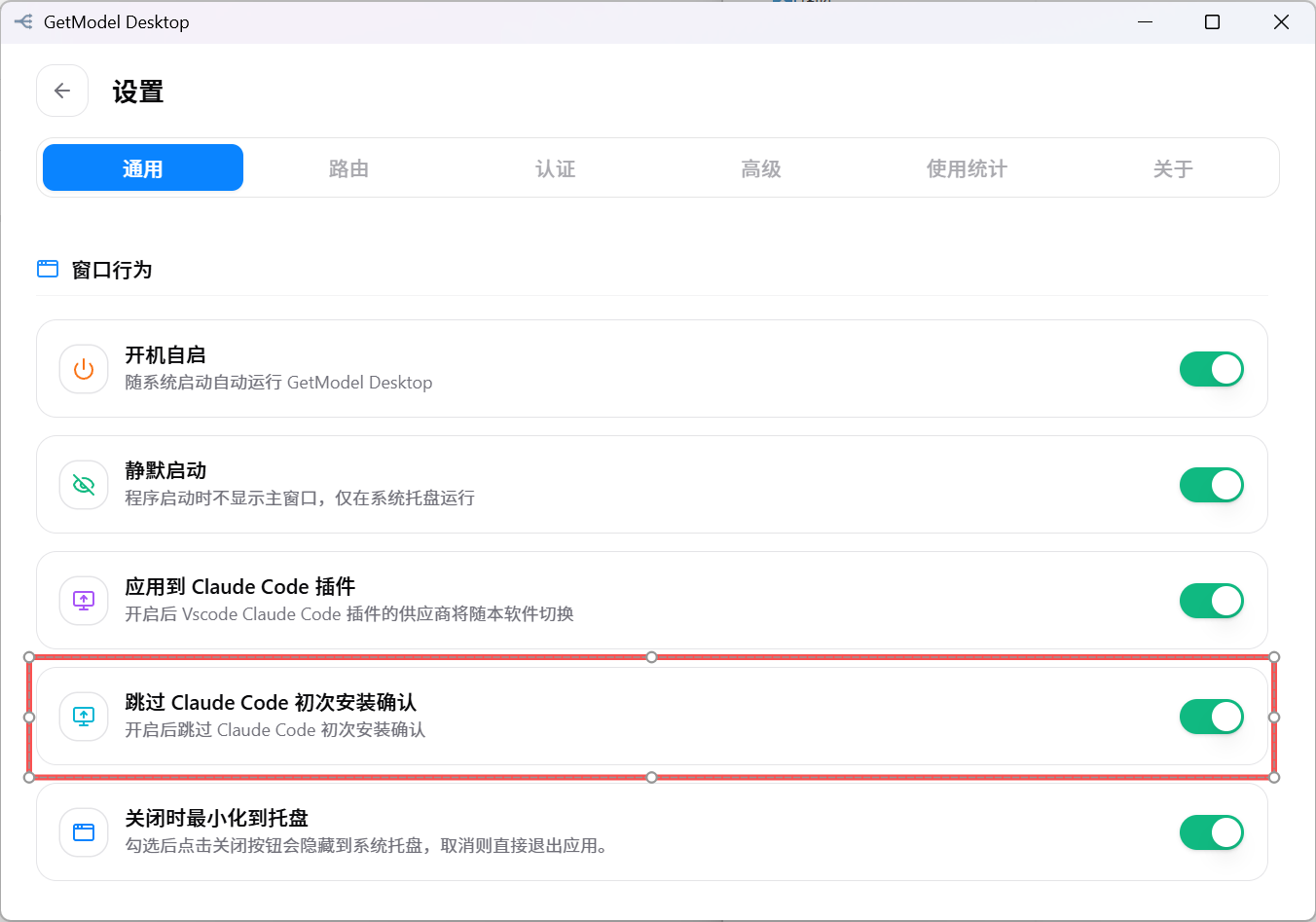Click the blue window icon for 关闭时最小化到托盘

tap(84, 832)
